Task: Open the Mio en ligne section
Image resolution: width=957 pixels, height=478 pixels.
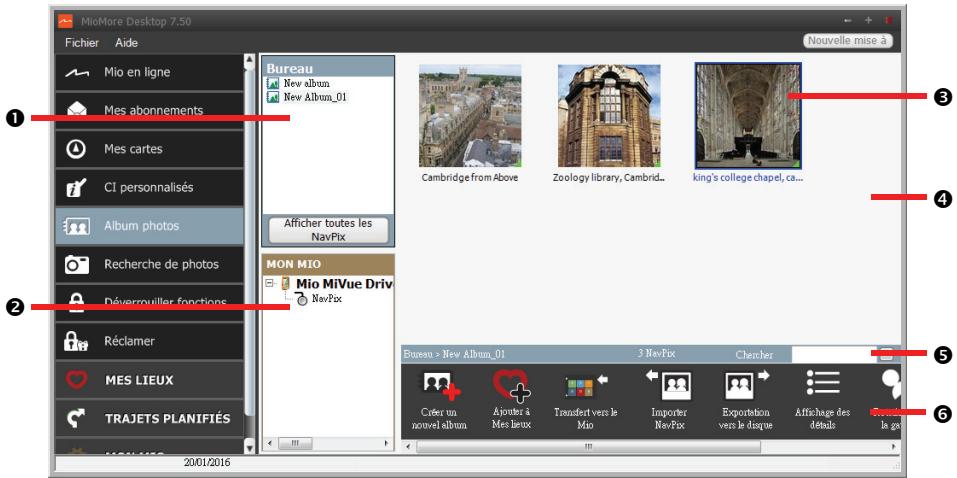Action: (x=150, y=72)
